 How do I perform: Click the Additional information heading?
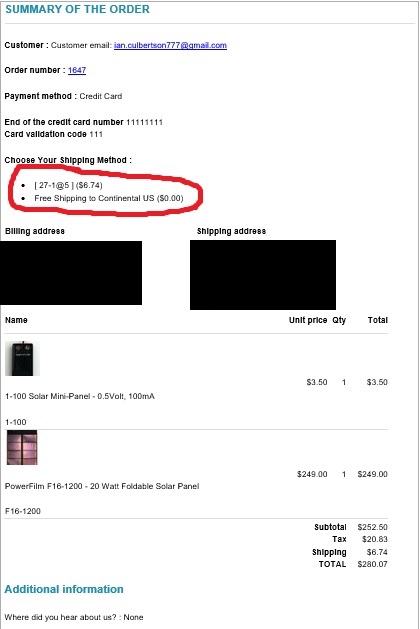64,589
